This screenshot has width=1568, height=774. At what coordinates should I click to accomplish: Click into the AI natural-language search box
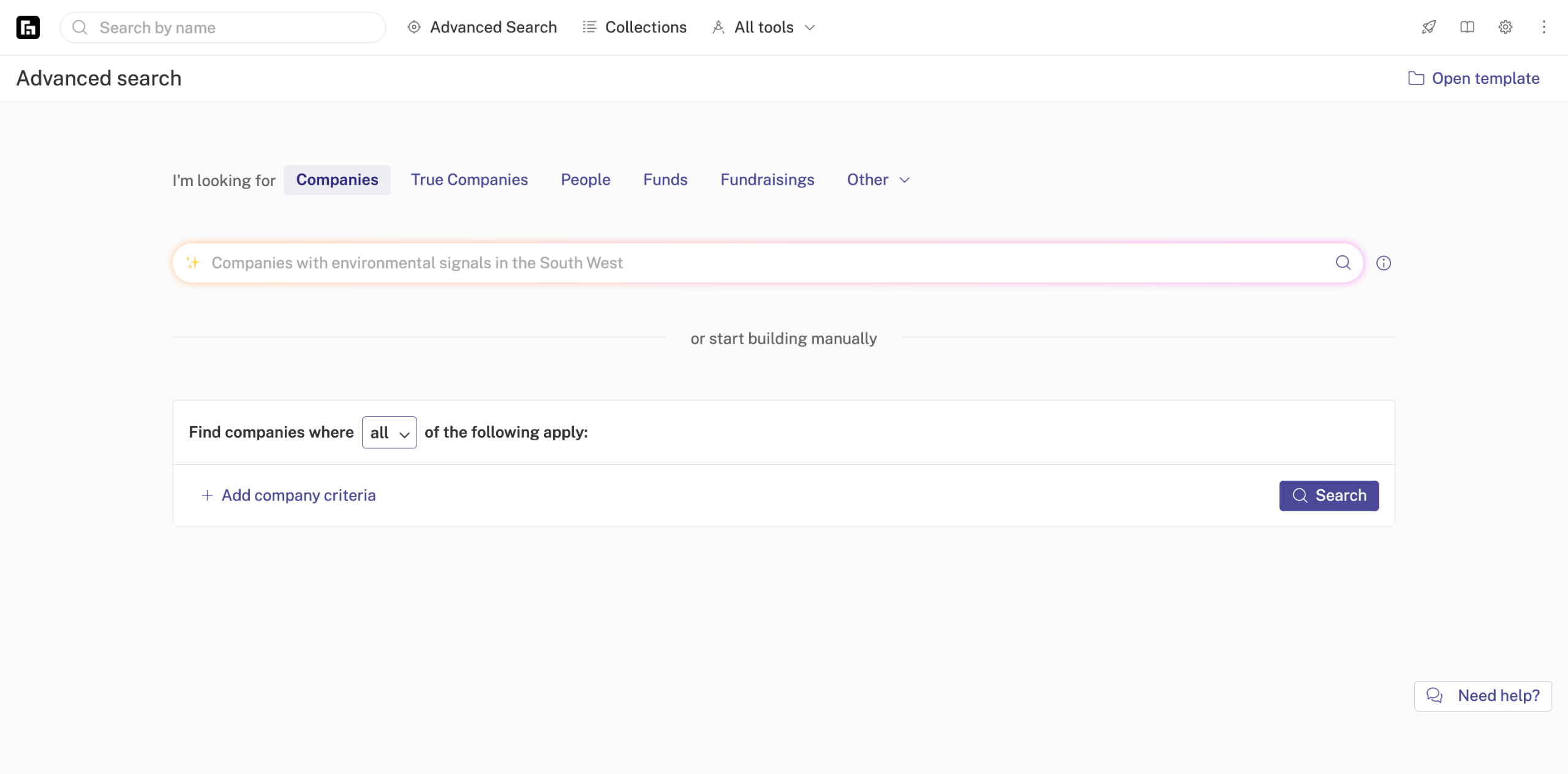pos(735,263)
